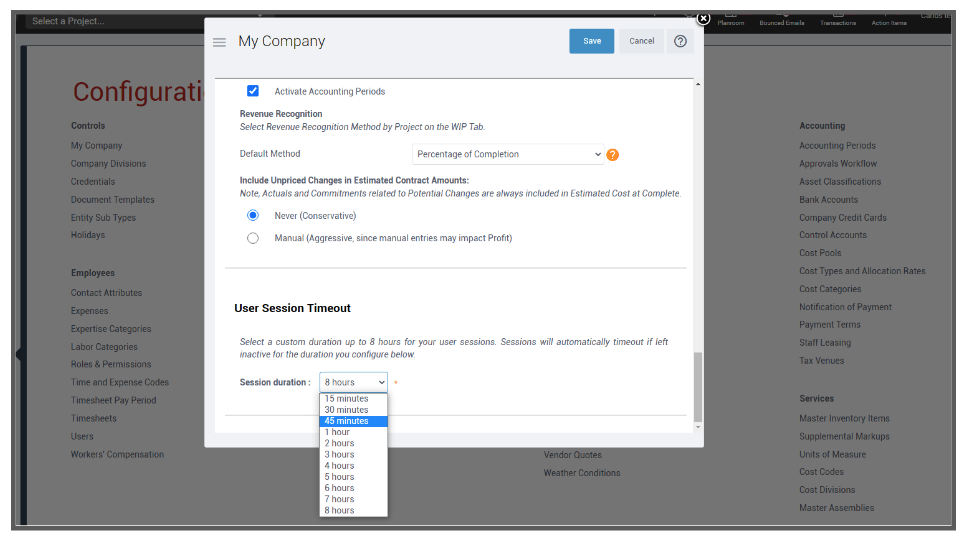Click the Session duration dropdown box
This screenshot has width=963, height=541.
point(353,382)
